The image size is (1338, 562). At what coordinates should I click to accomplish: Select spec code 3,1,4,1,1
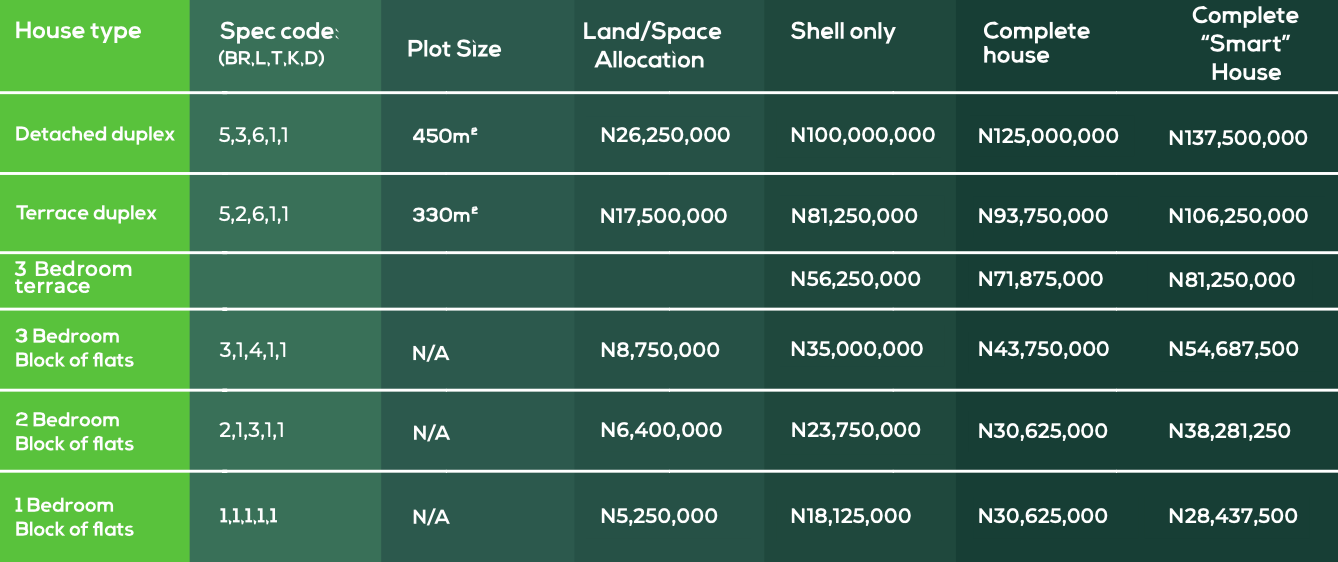coord(252,349)
